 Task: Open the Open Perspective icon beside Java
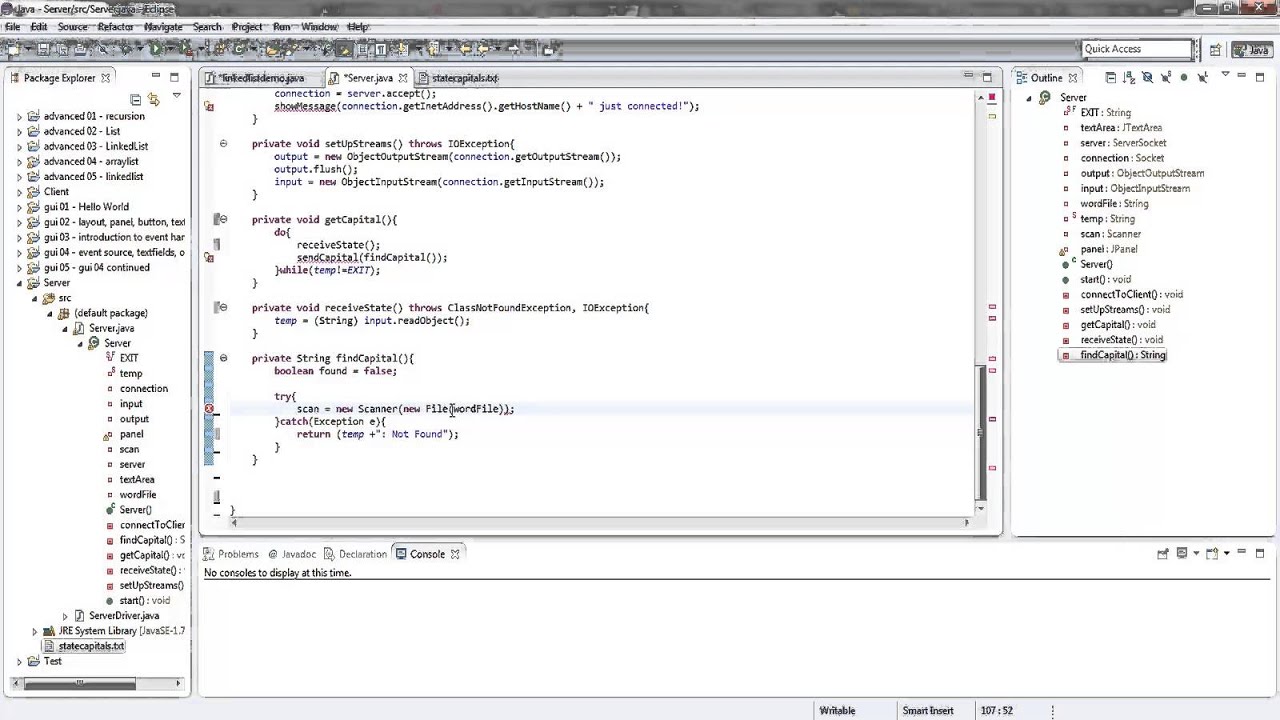[x=1215, y=49]
